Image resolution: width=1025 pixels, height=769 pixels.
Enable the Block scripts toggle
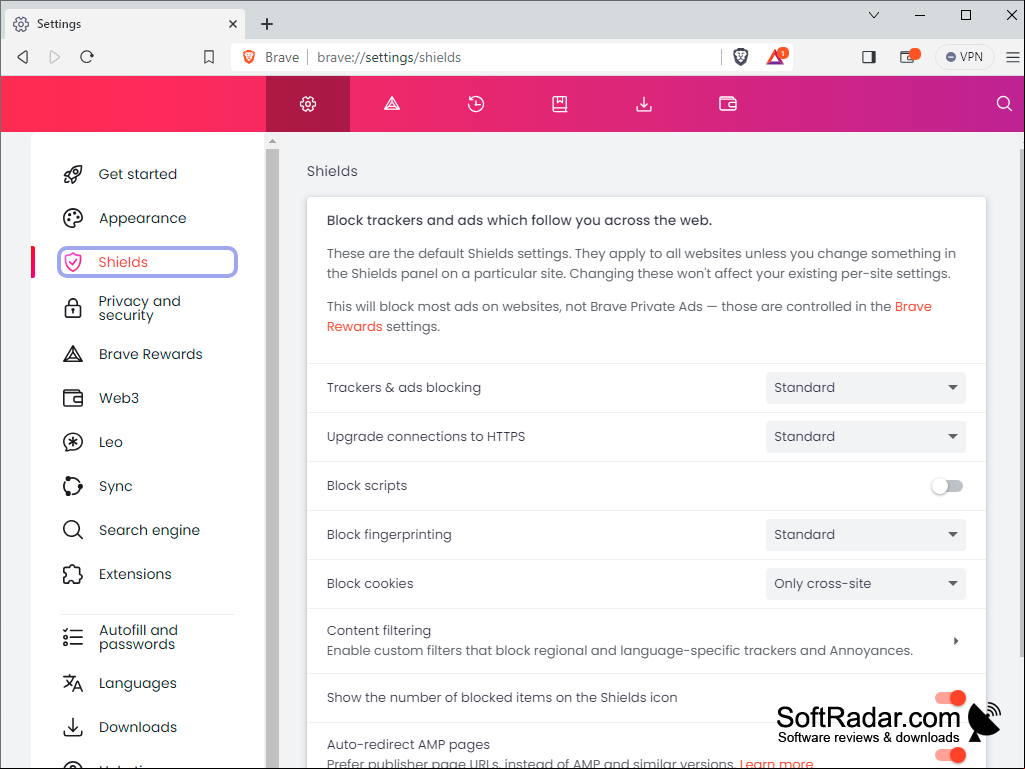(947, 486)
